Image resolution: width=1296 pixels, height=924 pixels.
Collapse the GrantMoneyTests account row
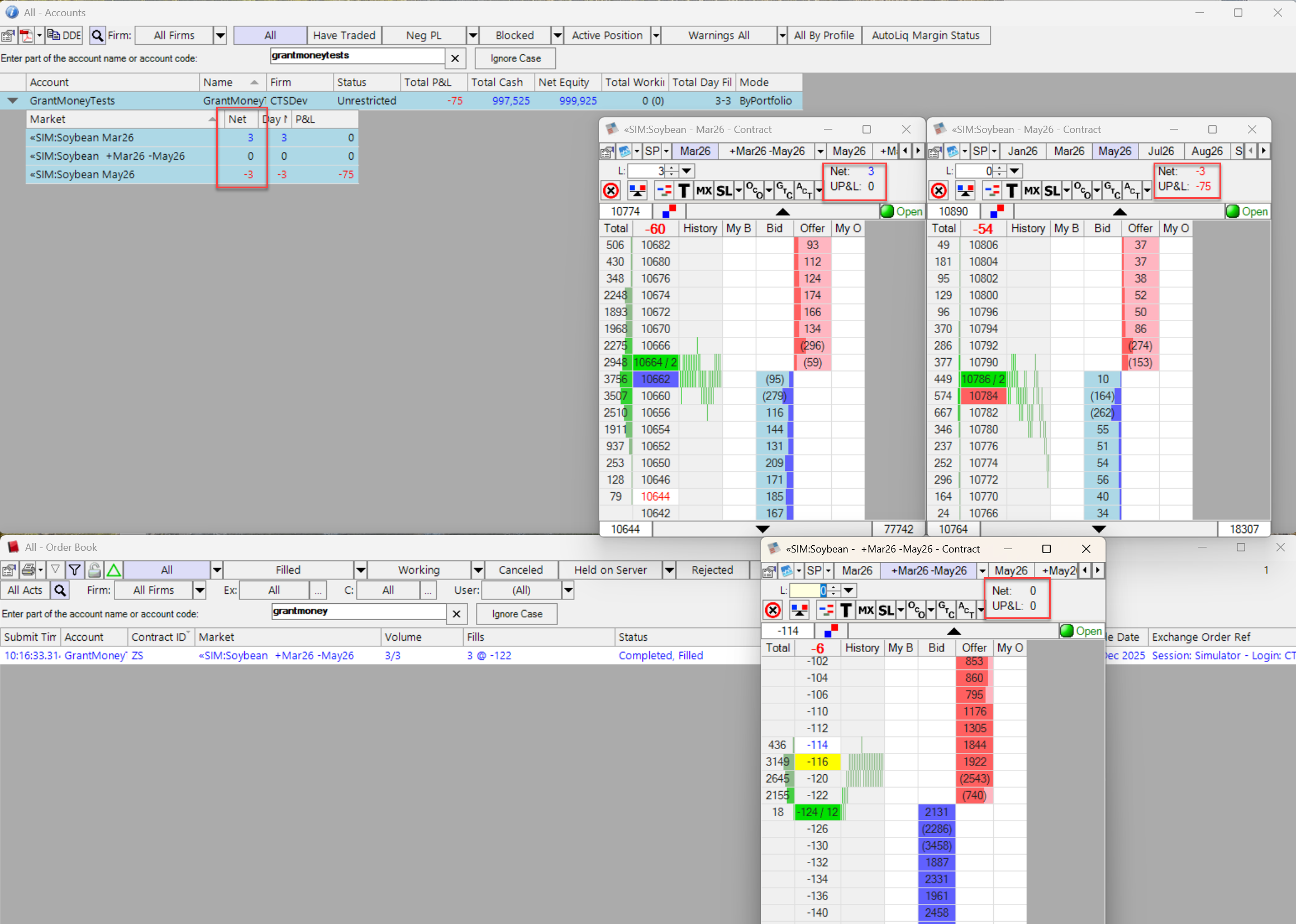[12, 101]
